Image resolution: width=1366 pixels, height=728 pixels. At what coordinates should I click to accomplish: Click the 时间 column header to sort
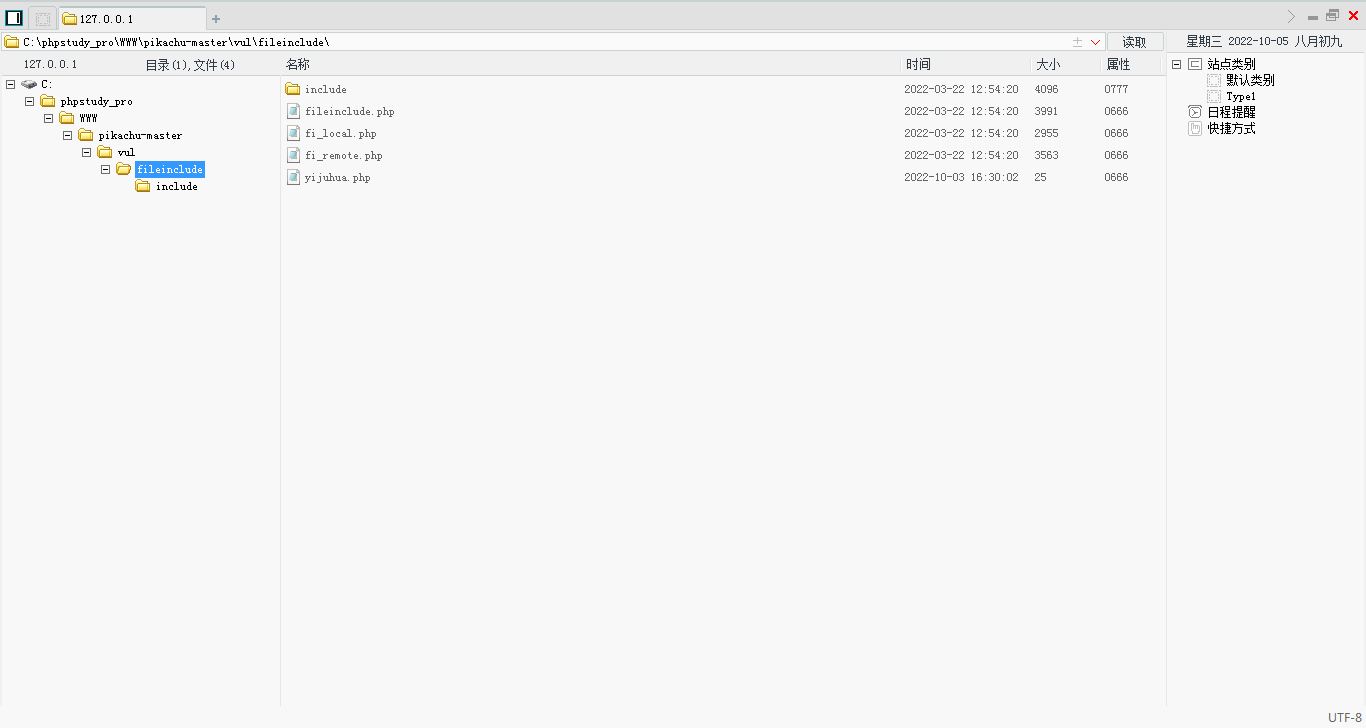pos(918,63)
